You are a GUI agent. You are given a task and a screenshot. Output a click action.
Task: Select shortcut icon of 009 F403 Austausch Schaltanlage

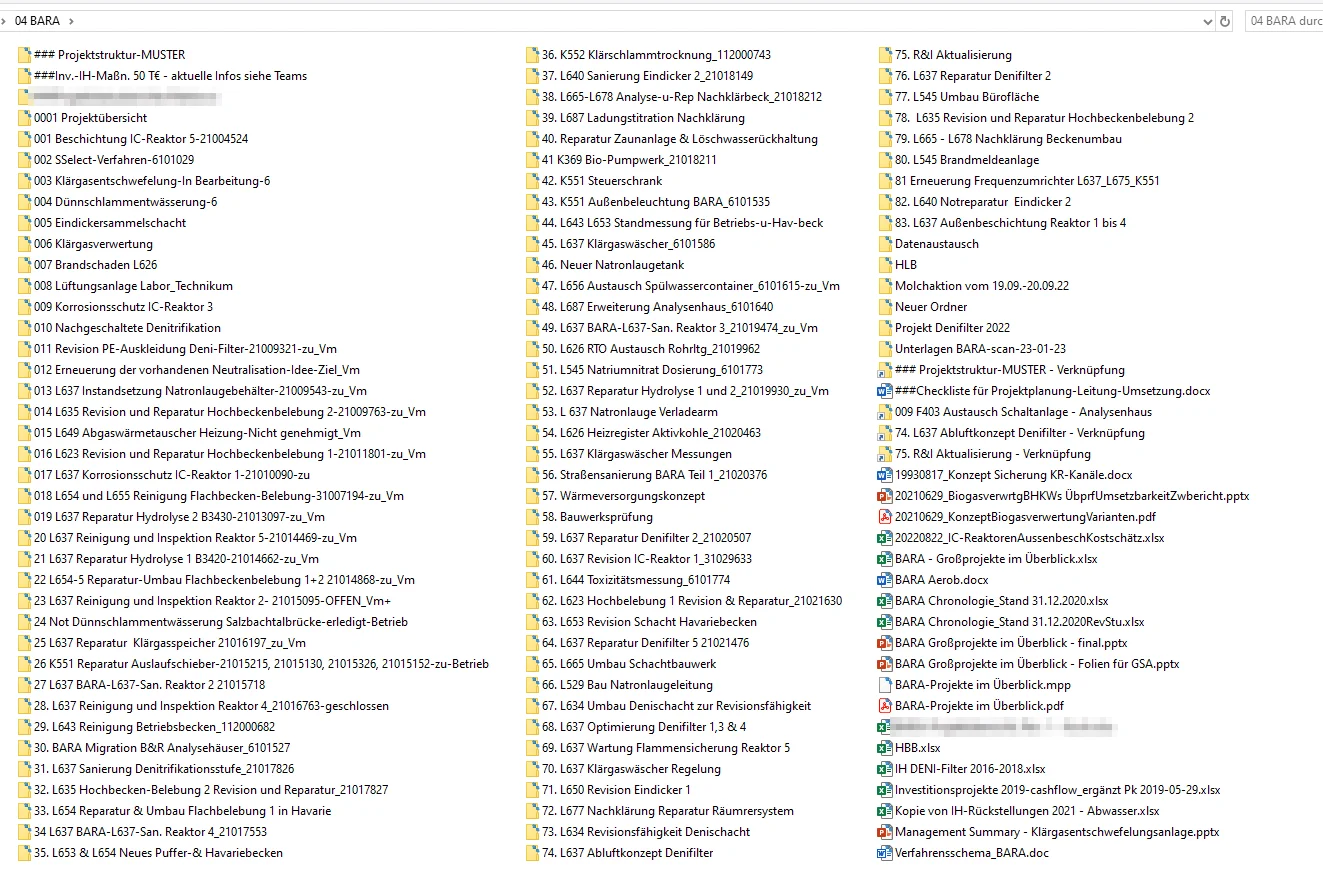point(884,412)
